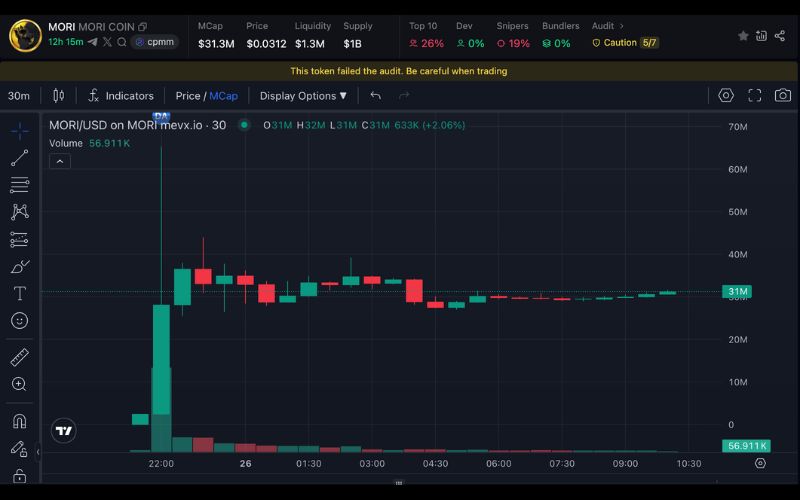Open the MORI coin avatar image

click(x=25, y=35)
